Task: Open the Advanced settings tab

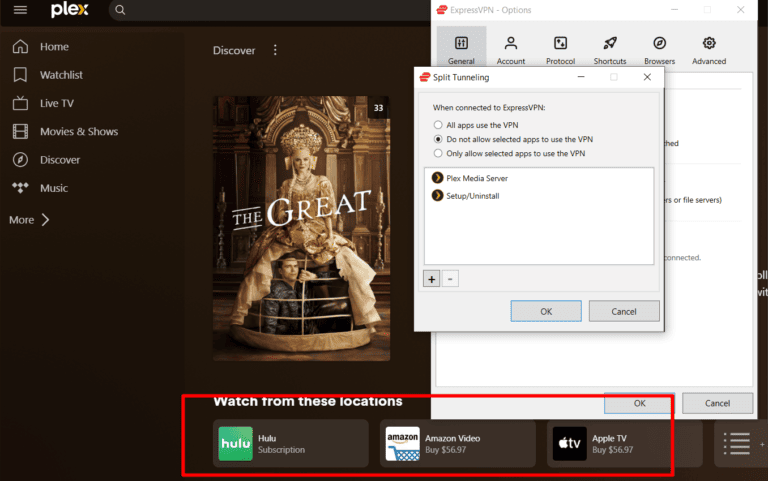Action: pos(709,49)
